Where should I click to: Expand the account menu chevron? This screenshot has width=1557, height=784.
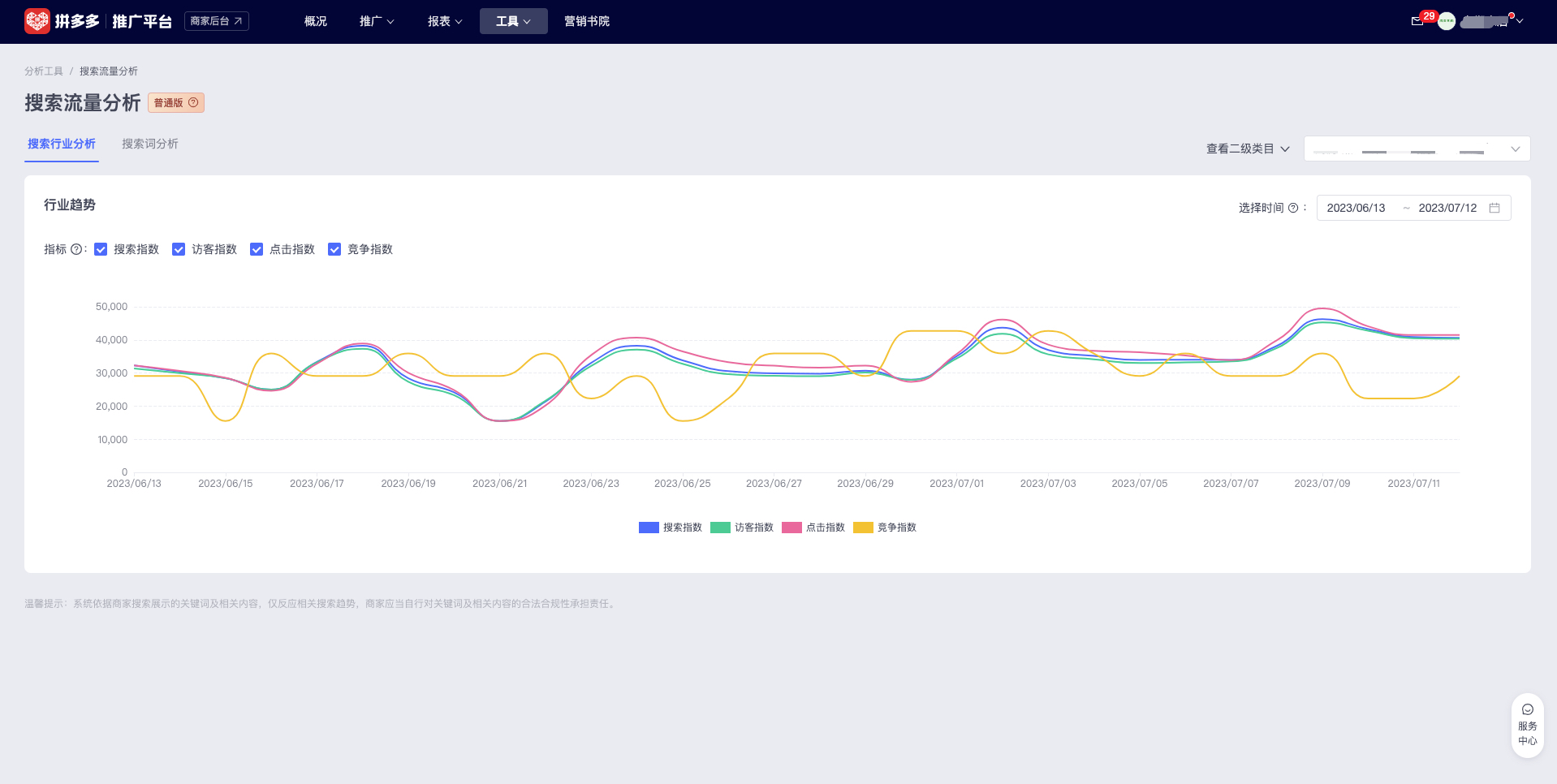[1520, 21]
